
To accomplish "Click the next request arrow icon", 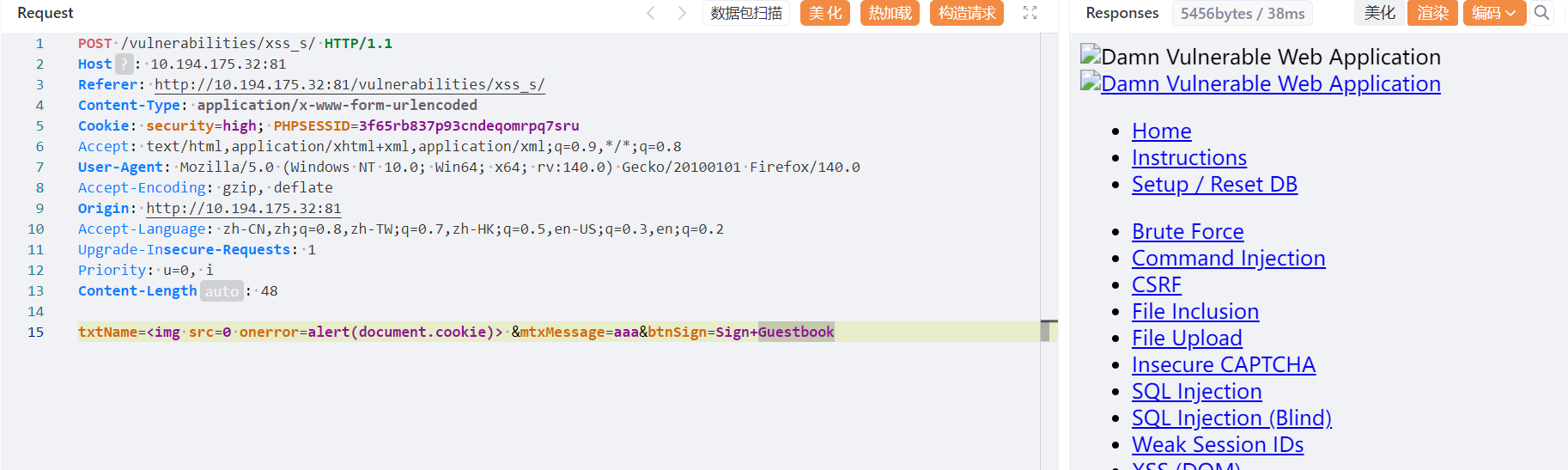I will (682, 13).
